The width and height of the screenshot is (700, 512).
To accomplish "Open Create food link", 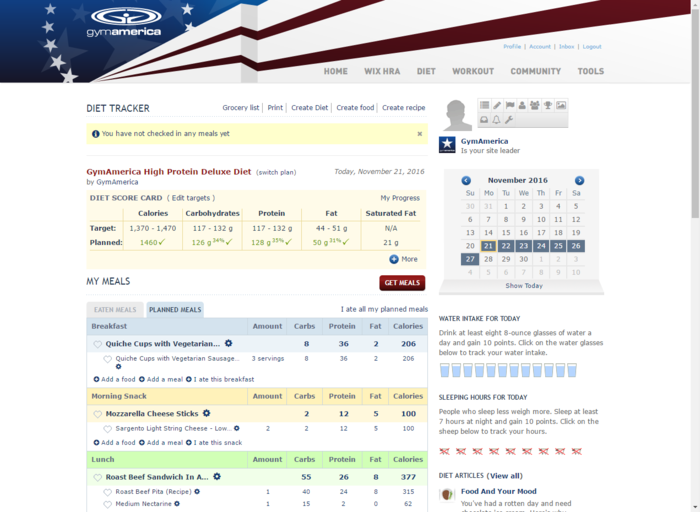I will (355, 108).
